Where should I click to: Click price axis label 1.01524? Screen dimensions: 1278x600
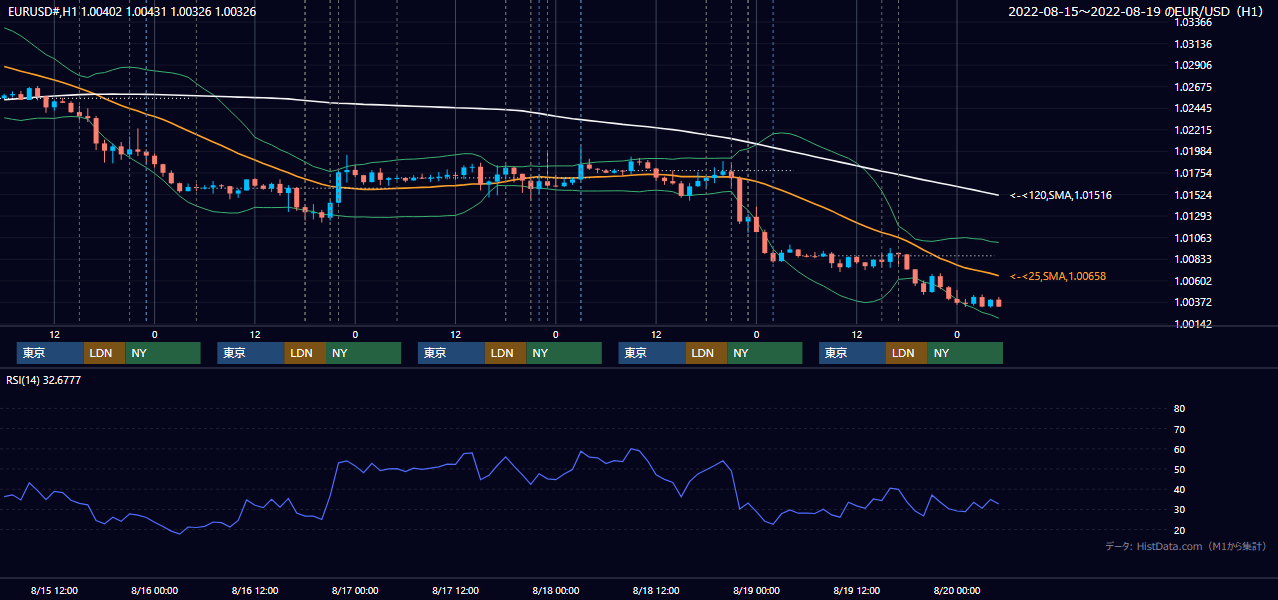tap(1193, 195)
